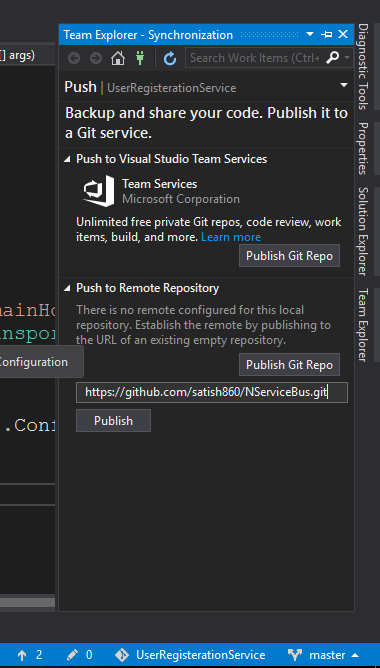Click the Forward navigation arrow in Team Explorer

coord(96,58)
